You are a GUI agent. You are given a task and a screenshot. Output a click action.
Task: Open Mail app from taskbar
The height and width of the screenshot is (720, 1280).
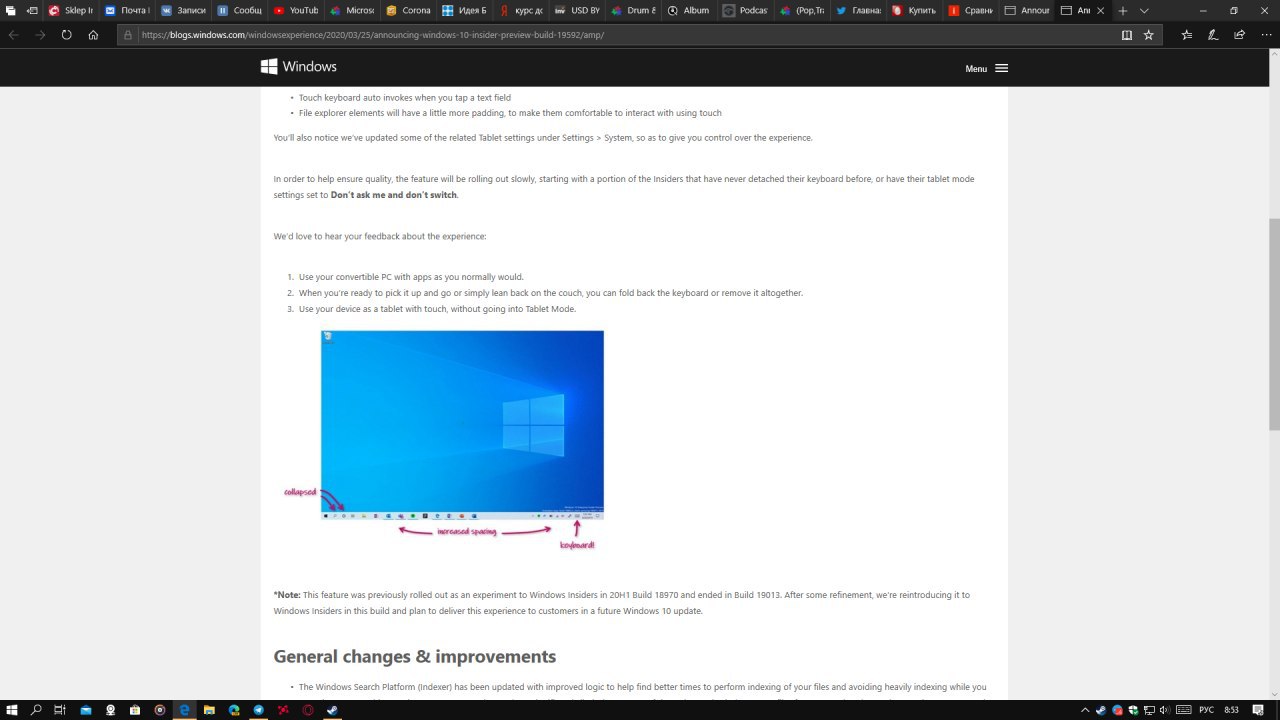point(86,710)
